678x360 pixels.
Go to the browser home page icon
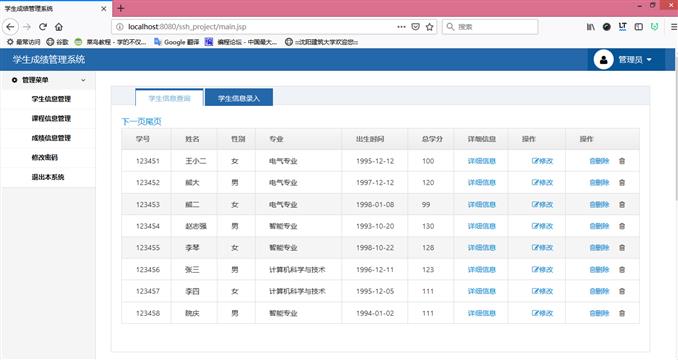click(x=59, y=27)
